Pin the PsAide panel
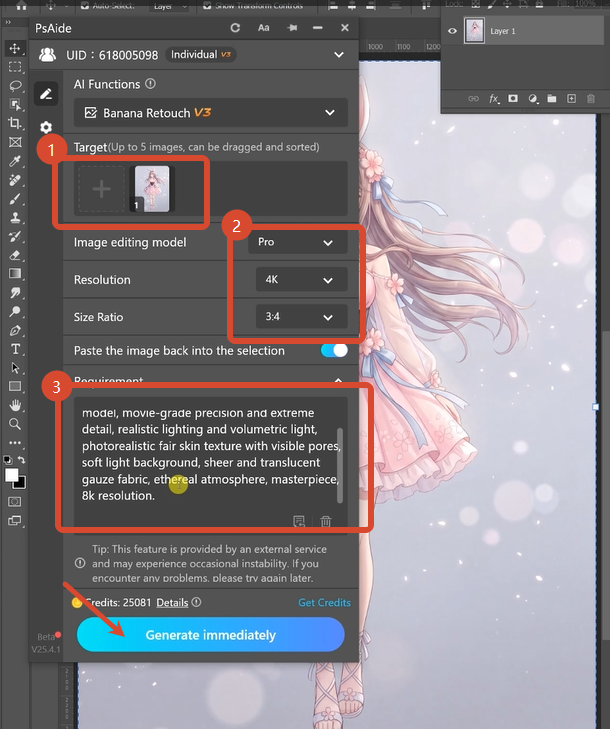Image resolution: width=610 pixels, height=729 pixels. [x=292, y=28]
